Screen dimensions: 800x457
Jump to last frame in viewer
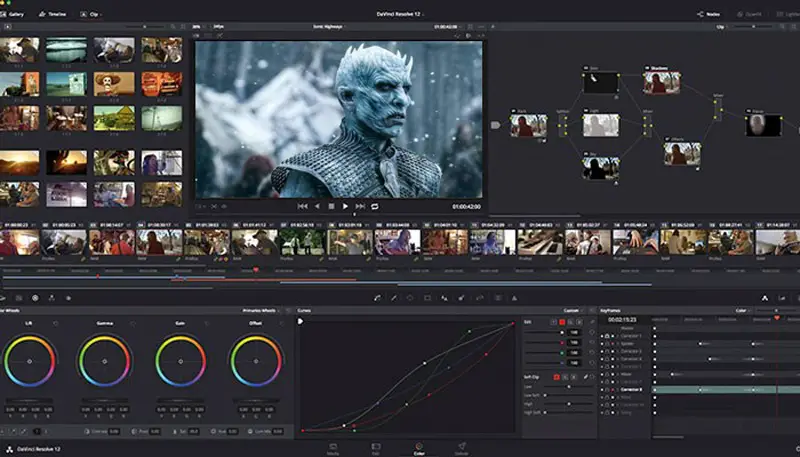(x=360, y=206)
